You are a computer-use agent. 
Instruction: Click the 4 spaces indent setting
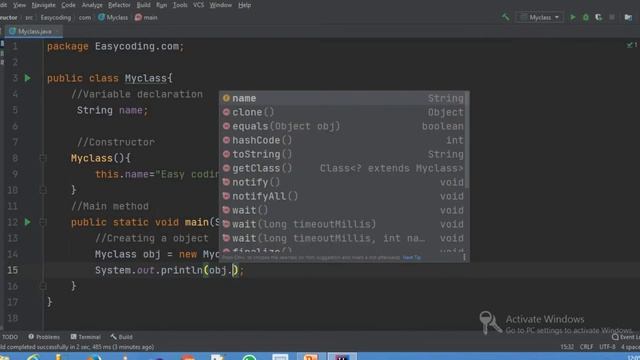[x=630, y=347]
